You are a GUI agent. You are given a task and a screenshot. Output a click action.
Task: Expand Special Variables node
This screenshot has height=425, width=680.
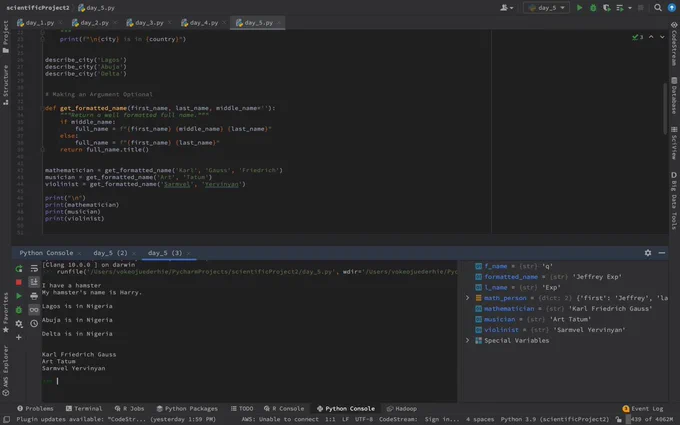click(x=468, y=340)
